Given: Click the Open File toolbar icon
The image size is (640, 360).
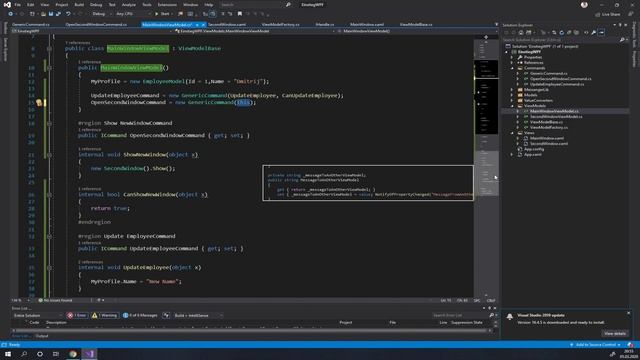Looking at the screenshot, I should point(43,14).
